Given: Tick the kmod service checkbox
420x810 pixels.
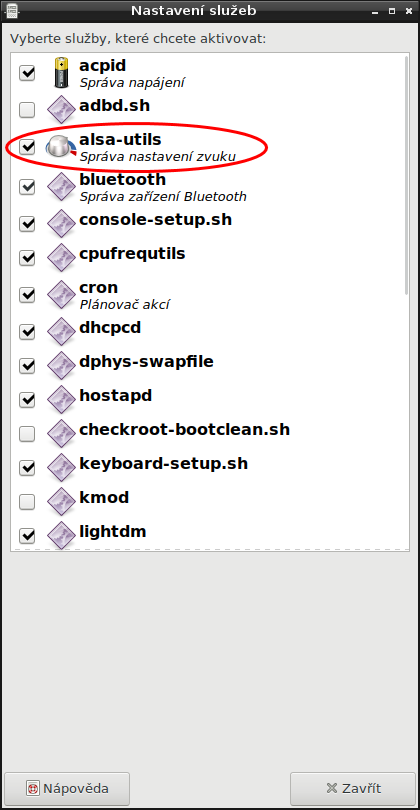Looking at the screenshot, I should click(x=27, y=501).
